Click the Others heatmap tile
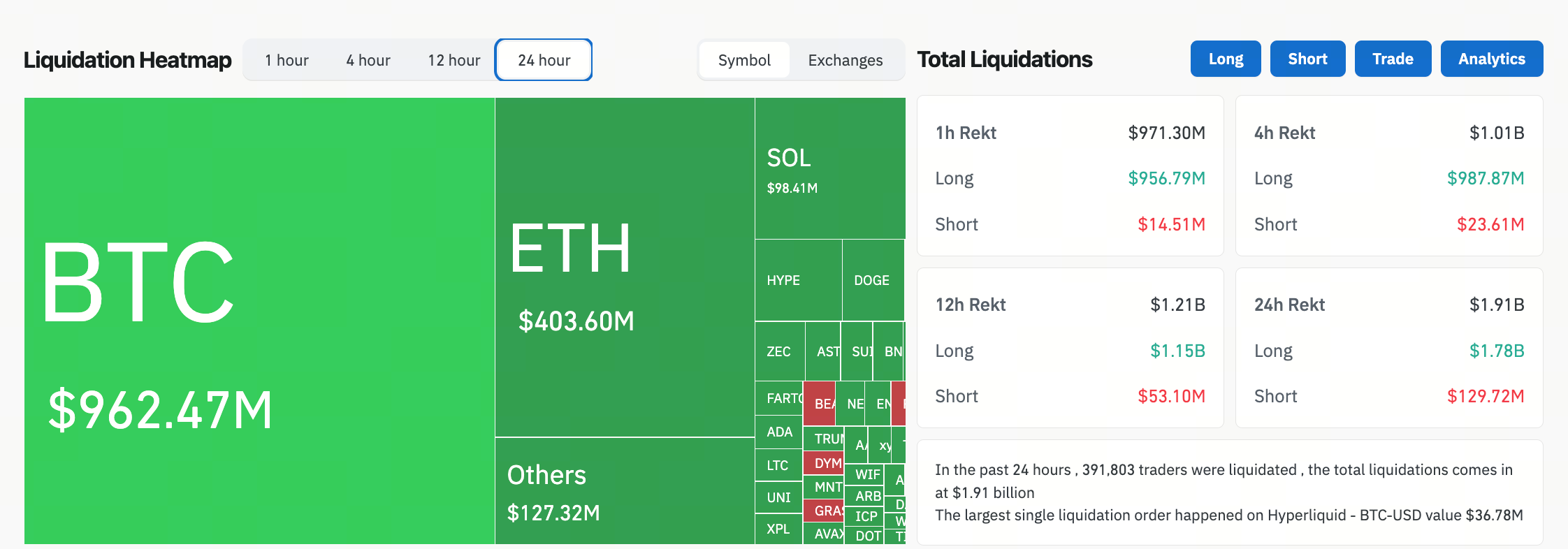This screenshot has height=549, width=1568. [625, 491]
